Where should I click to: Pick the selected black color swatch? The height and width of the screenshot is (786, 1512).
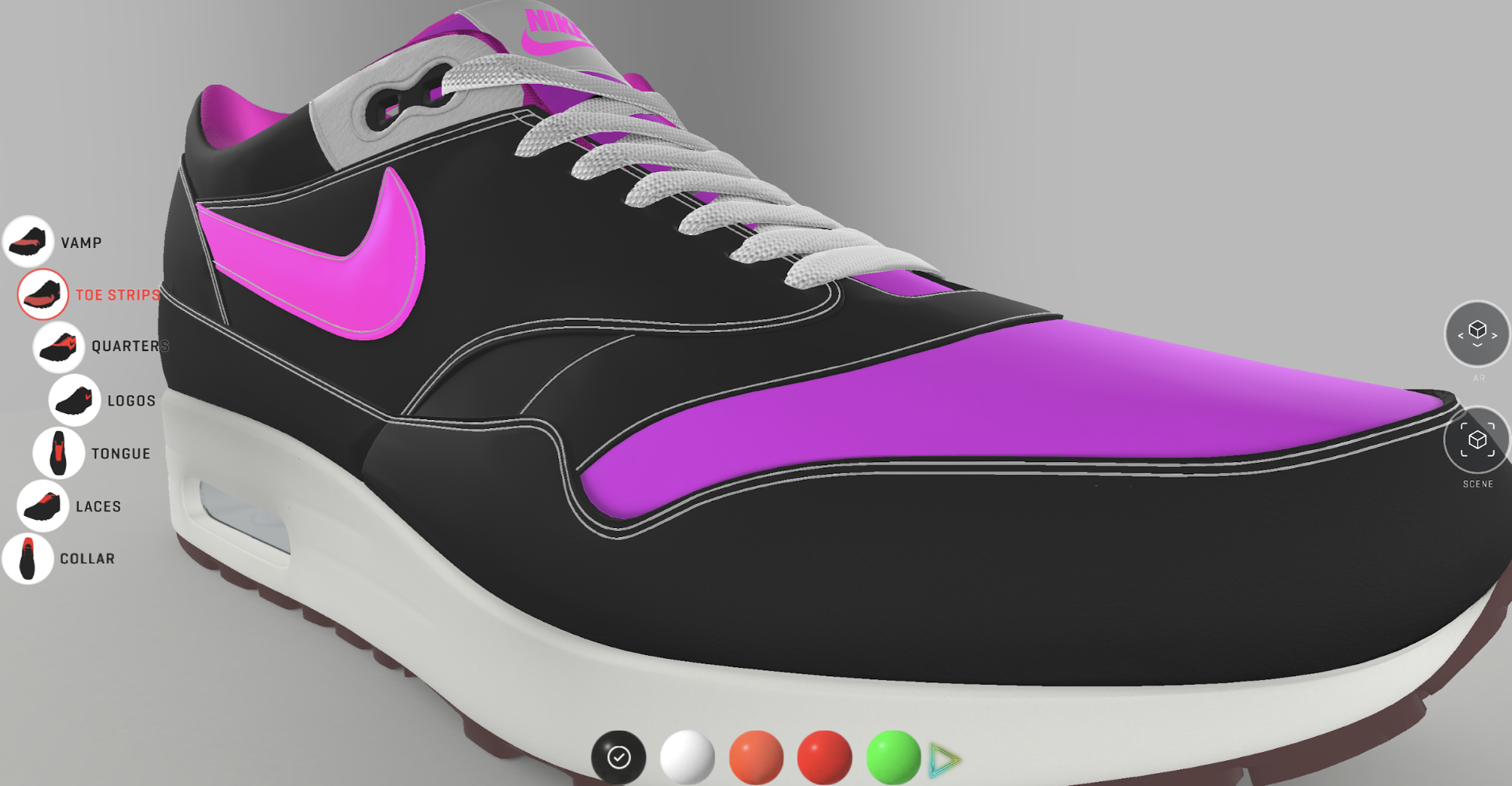coord(619,757)
